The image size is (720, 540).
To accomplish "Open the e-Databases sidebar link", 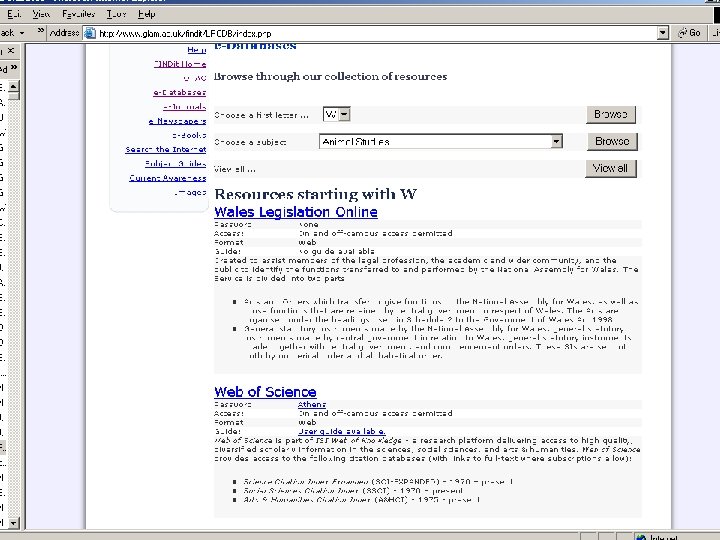I will (x=180, y=92).
